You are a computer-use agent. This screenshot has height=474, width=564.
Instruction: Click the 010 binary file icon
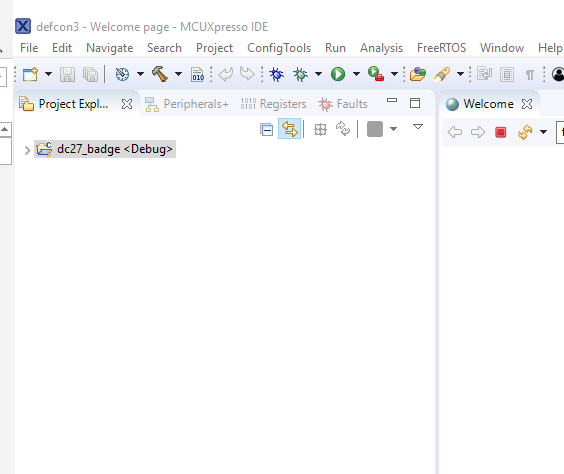point(197,74)
